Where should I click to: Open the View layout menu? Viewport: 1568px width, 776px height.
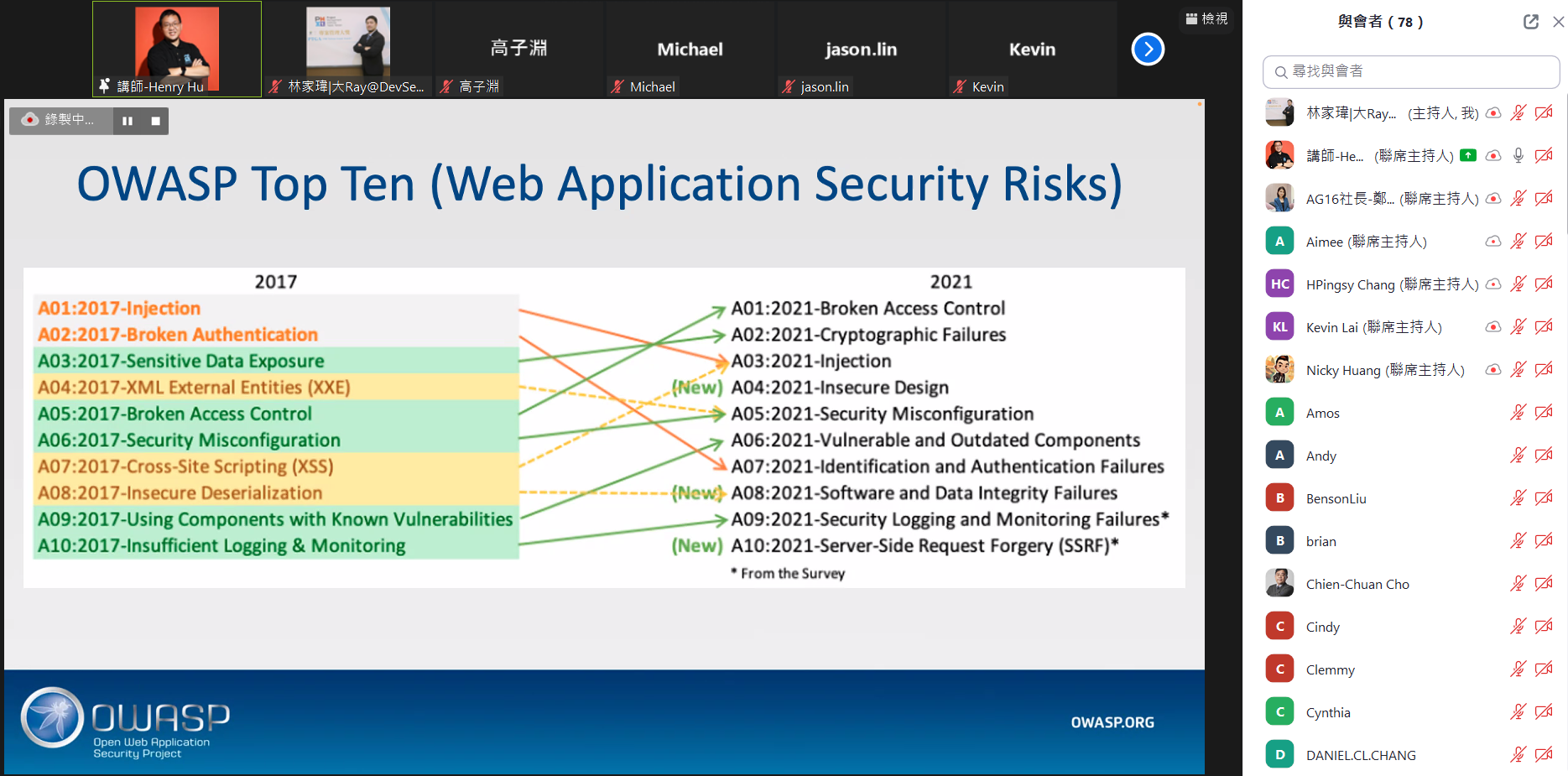pos(1206,18)
